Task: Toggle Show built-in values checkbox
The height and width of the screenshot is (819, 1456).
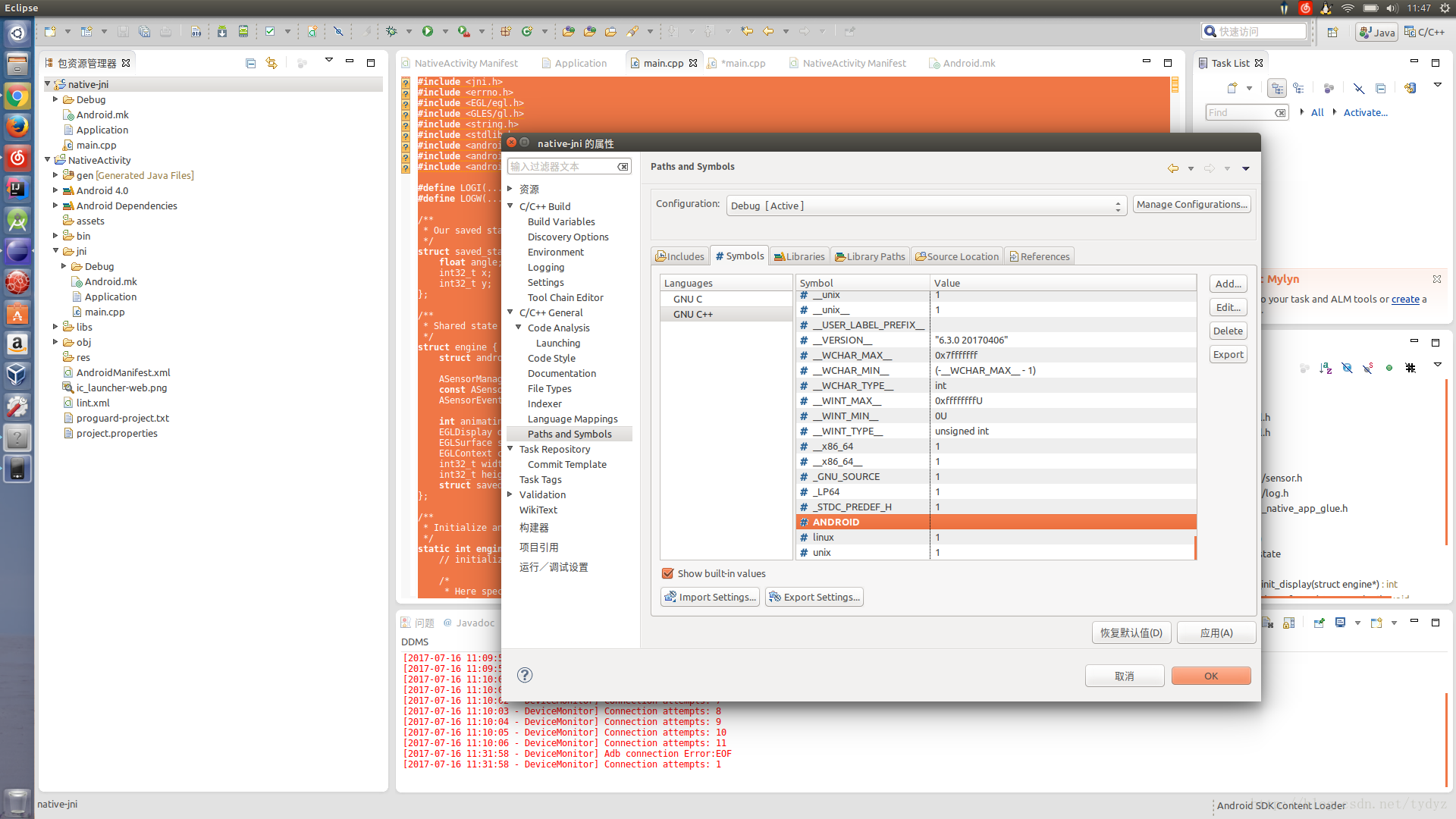Action: [x=667, y=573]
